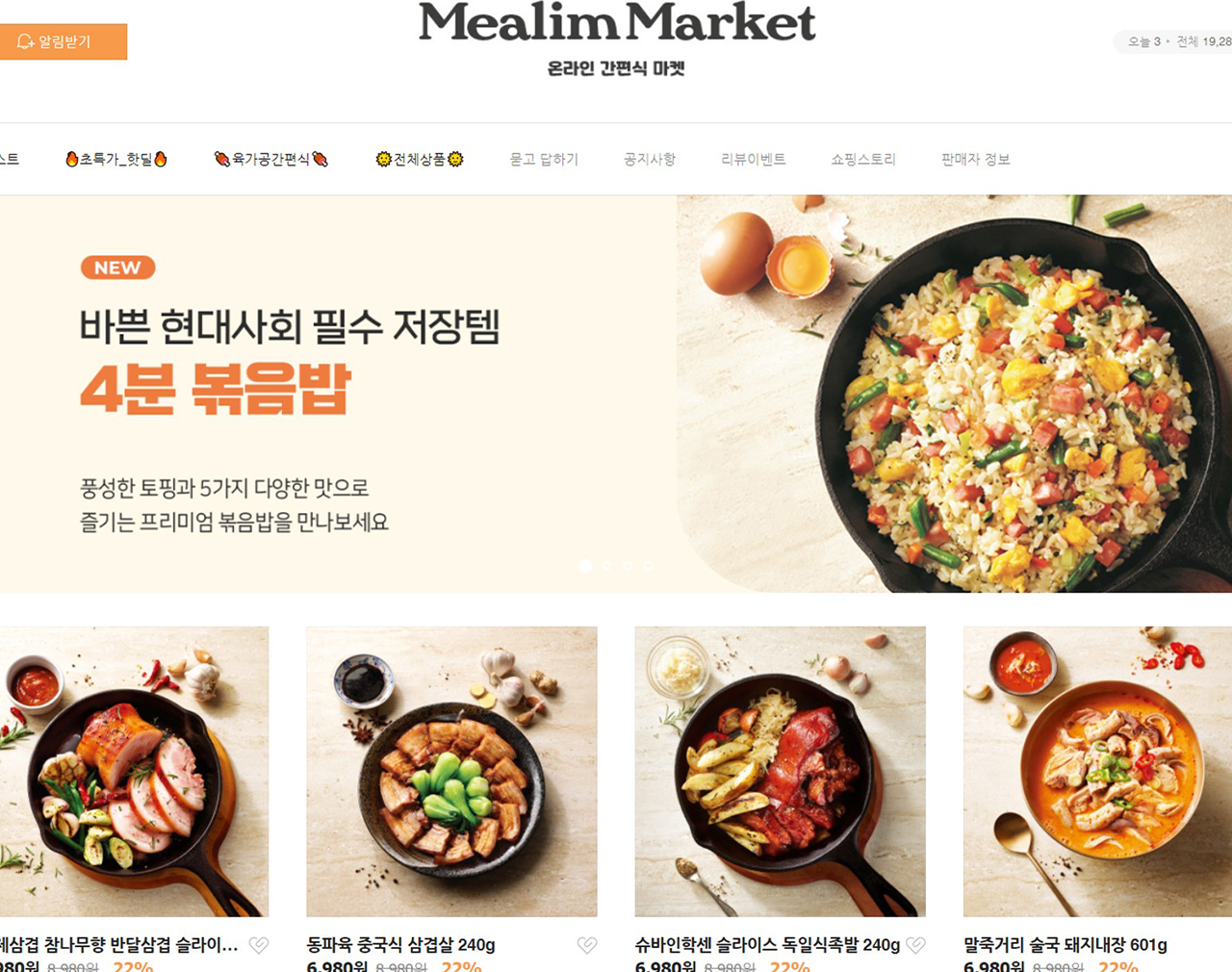The image size is (1232, 972).
Task: Open the 리뷰이벤트 page
Action: click(x=754, y=159)
